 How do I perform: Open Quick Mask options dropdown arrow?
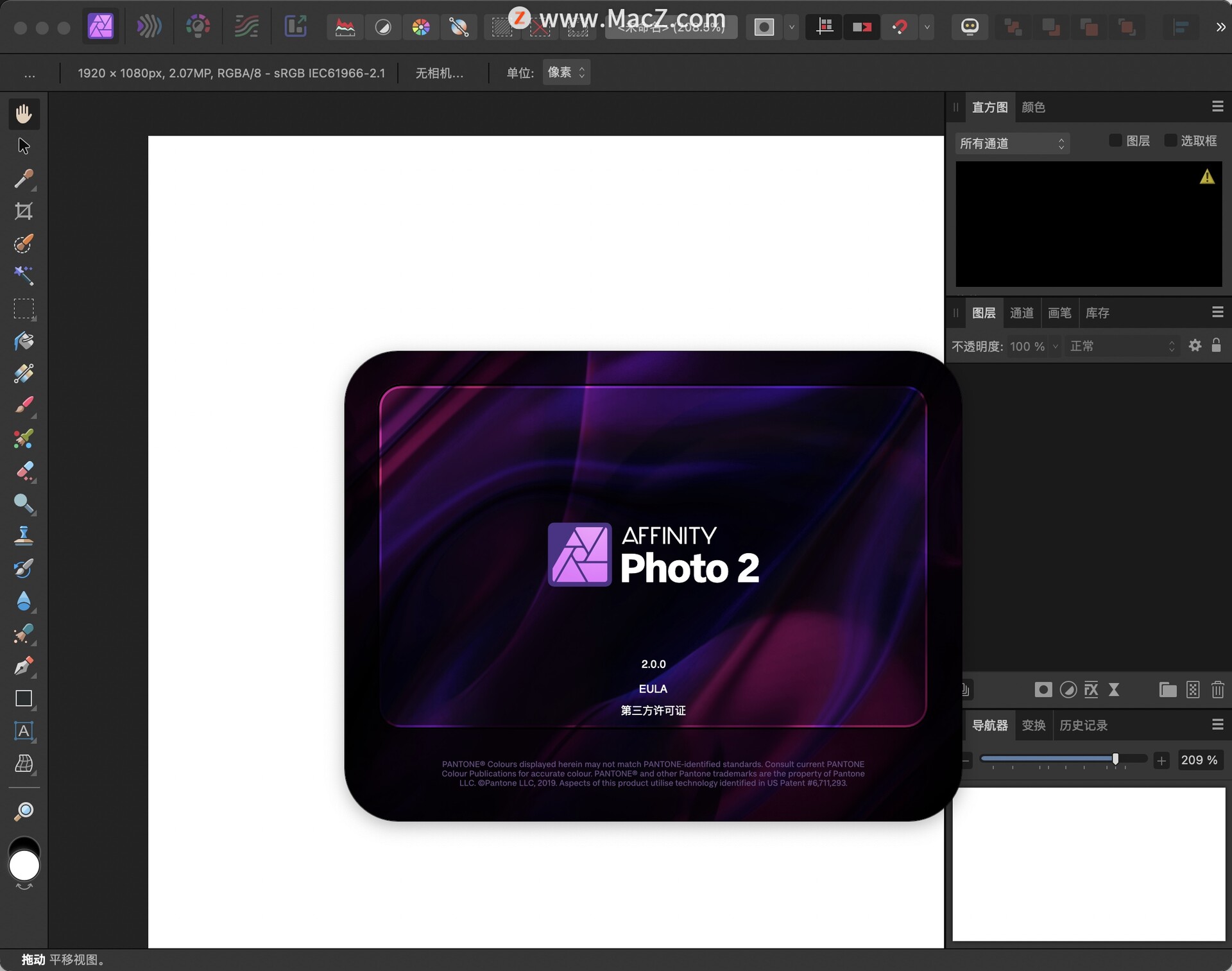[x=792, y=27]
